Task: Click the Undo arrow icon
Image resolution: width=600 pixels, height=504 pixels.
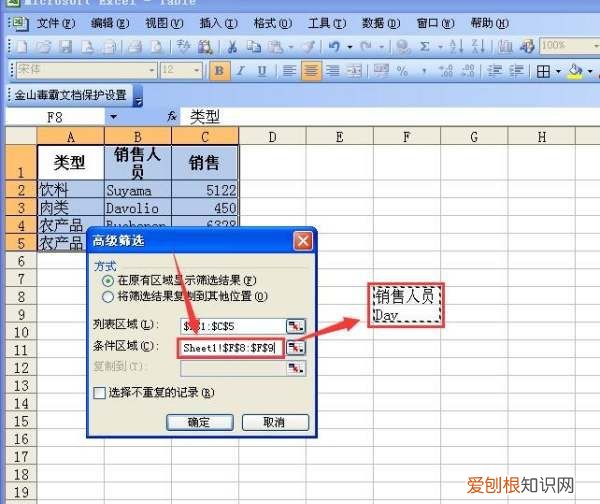Action: point(335,47)
